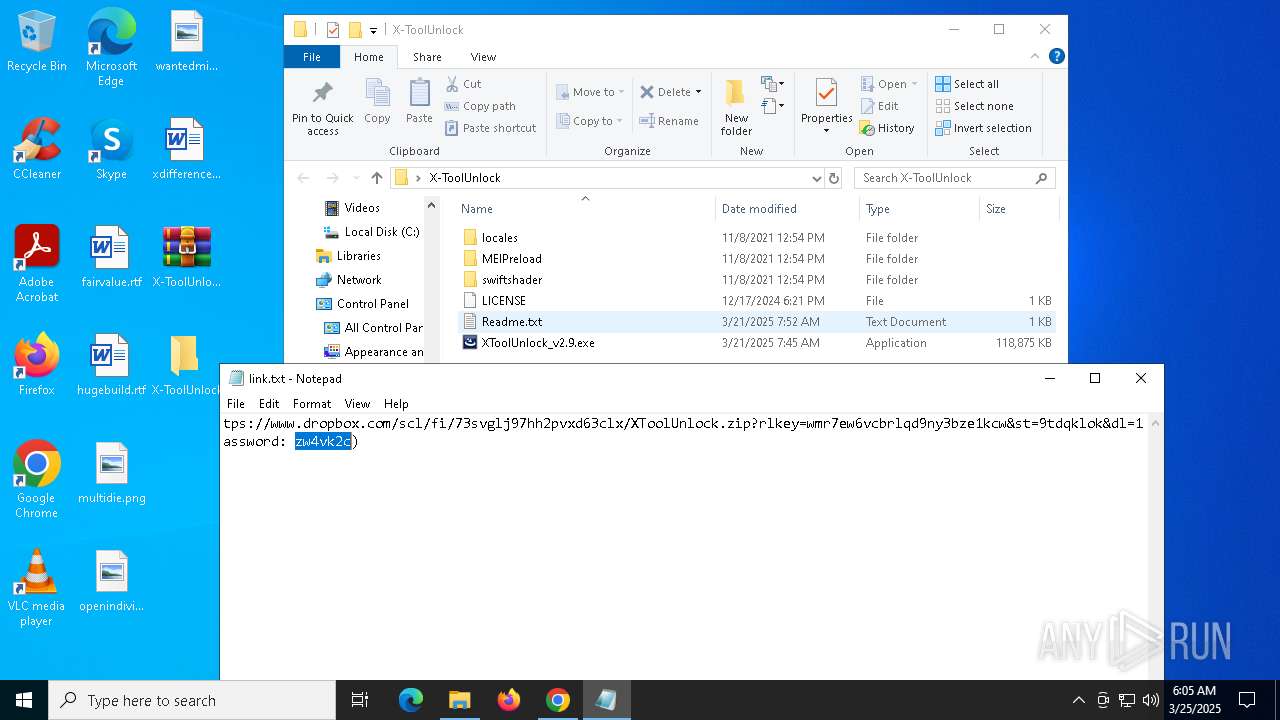Screen dimensions: 1280x720
Task: Click Paste shortcut command
Action: [491, 128]
